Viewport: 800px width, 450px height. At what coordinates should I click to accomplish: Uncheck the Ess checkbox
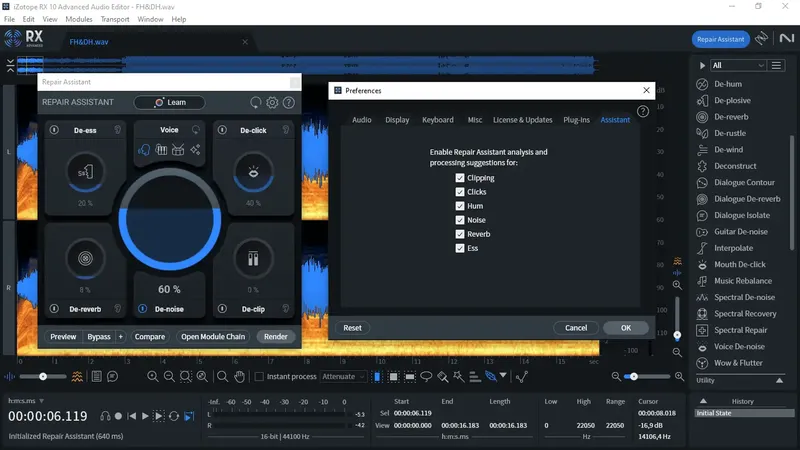[460, 248]
